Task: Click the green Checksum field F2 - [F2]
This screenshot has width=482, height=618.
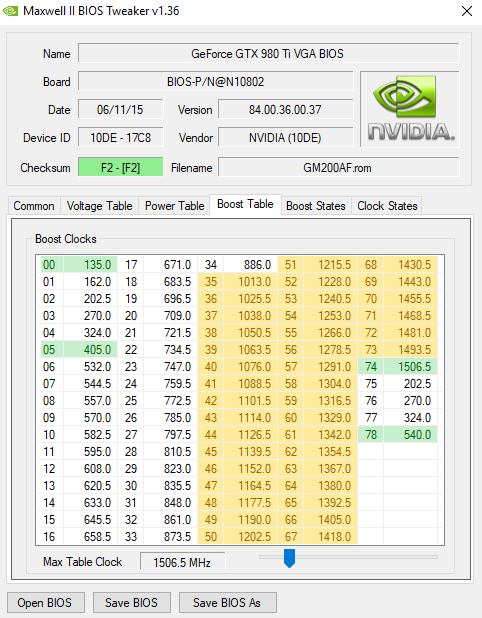Action: click(x=121, y=168)
